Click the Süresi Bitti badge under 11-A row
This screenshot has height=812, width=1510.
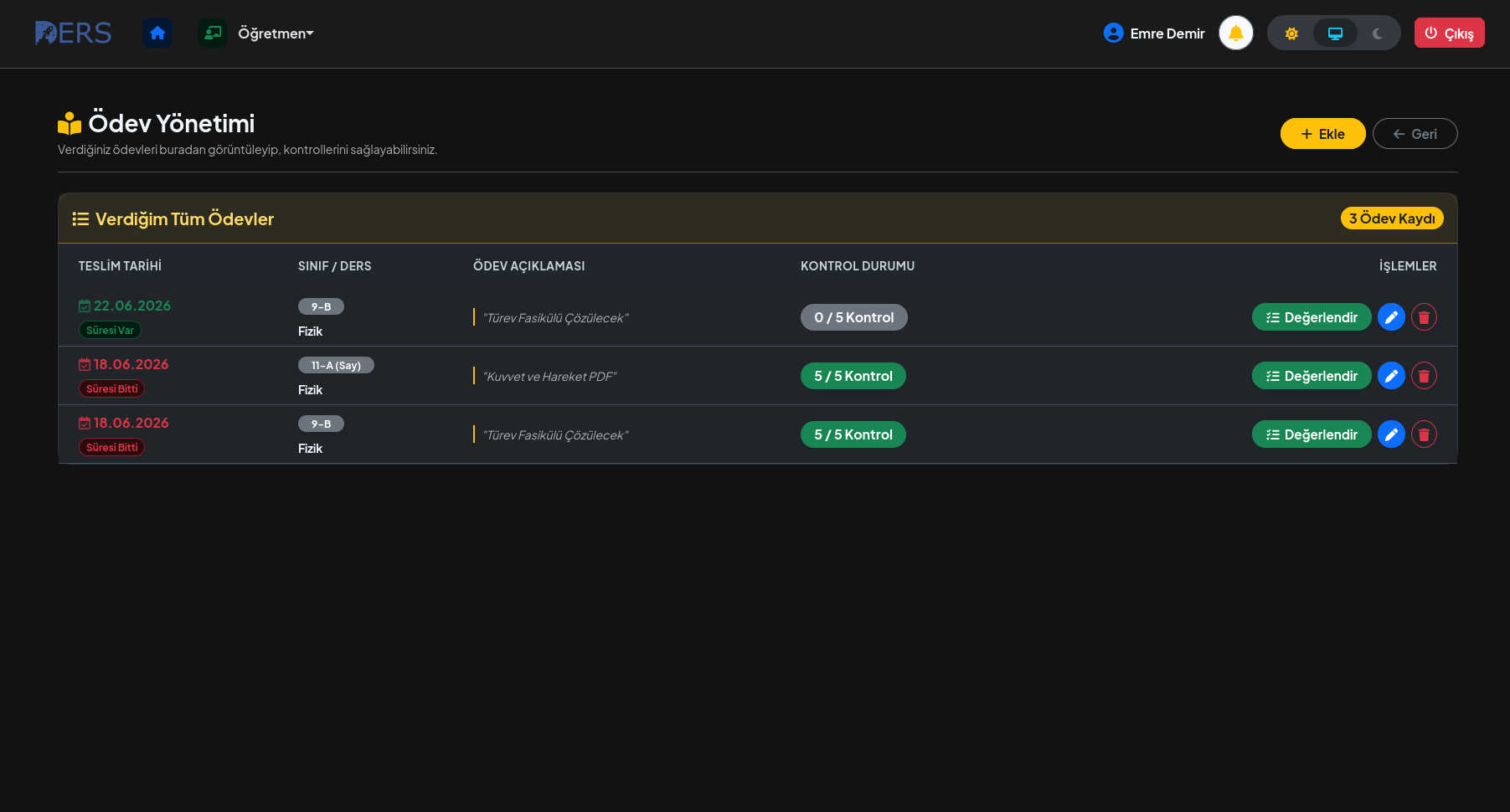click(112, 389)
